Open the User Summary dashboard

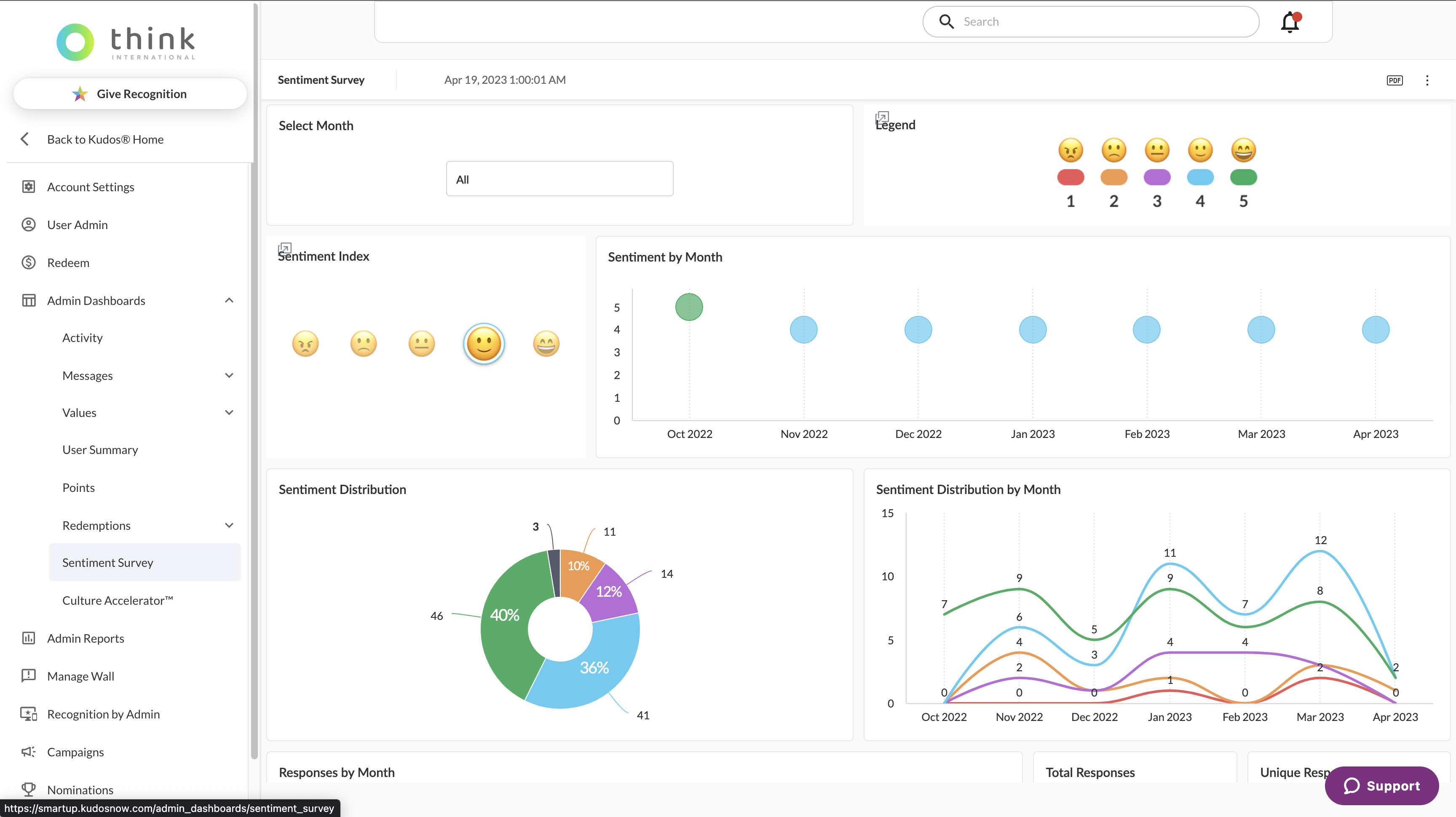pos(100,450)
